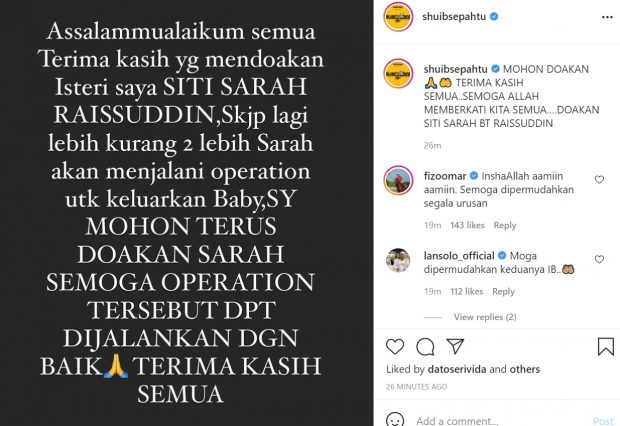
Task: Like the post with heart icon
Action: click(395, 346)
